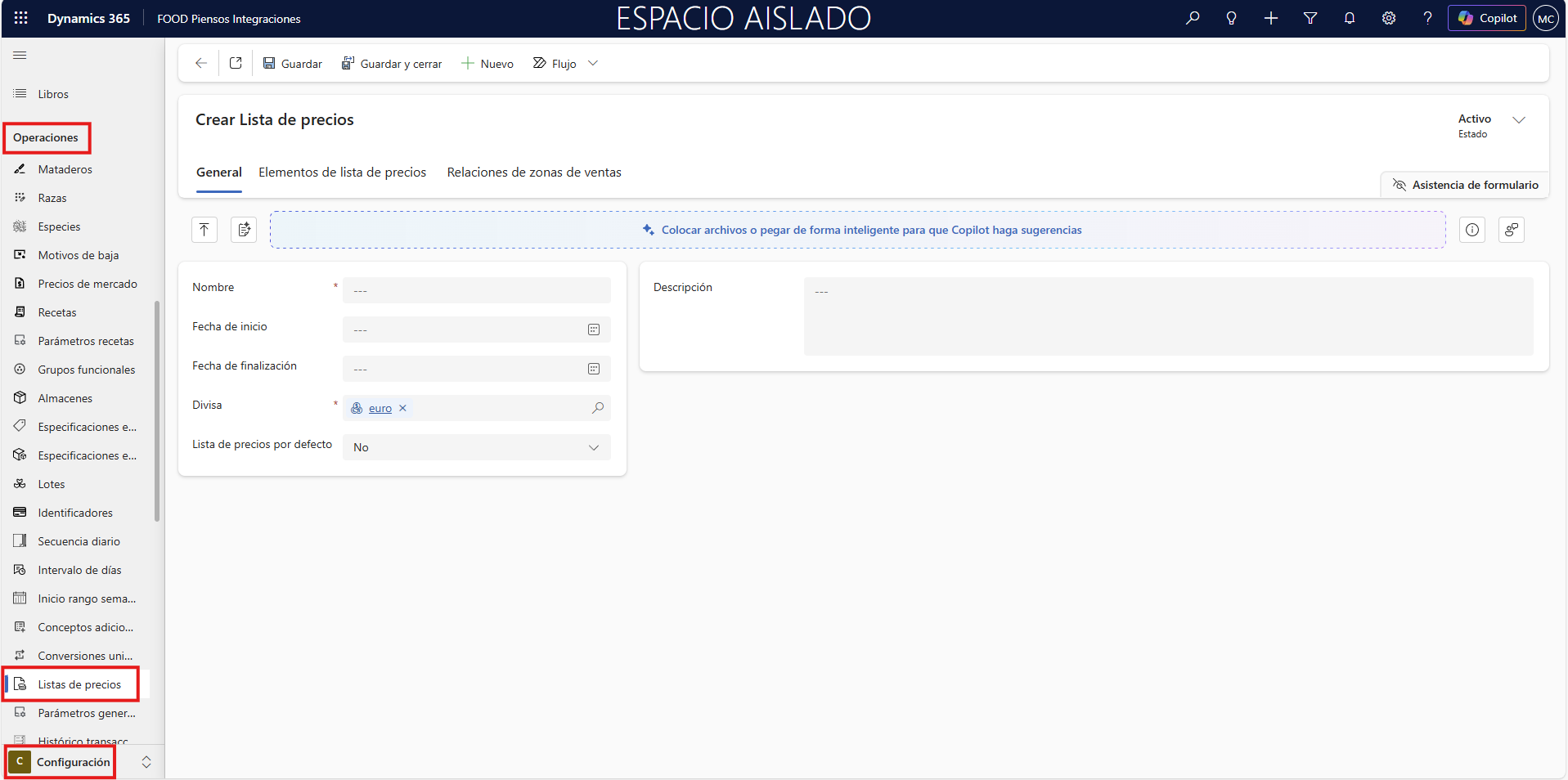Image resolution: width=1568 pixels, height=780 pixels.
Task: Click Guardar y cerrar
Action: tap(392, 64)
